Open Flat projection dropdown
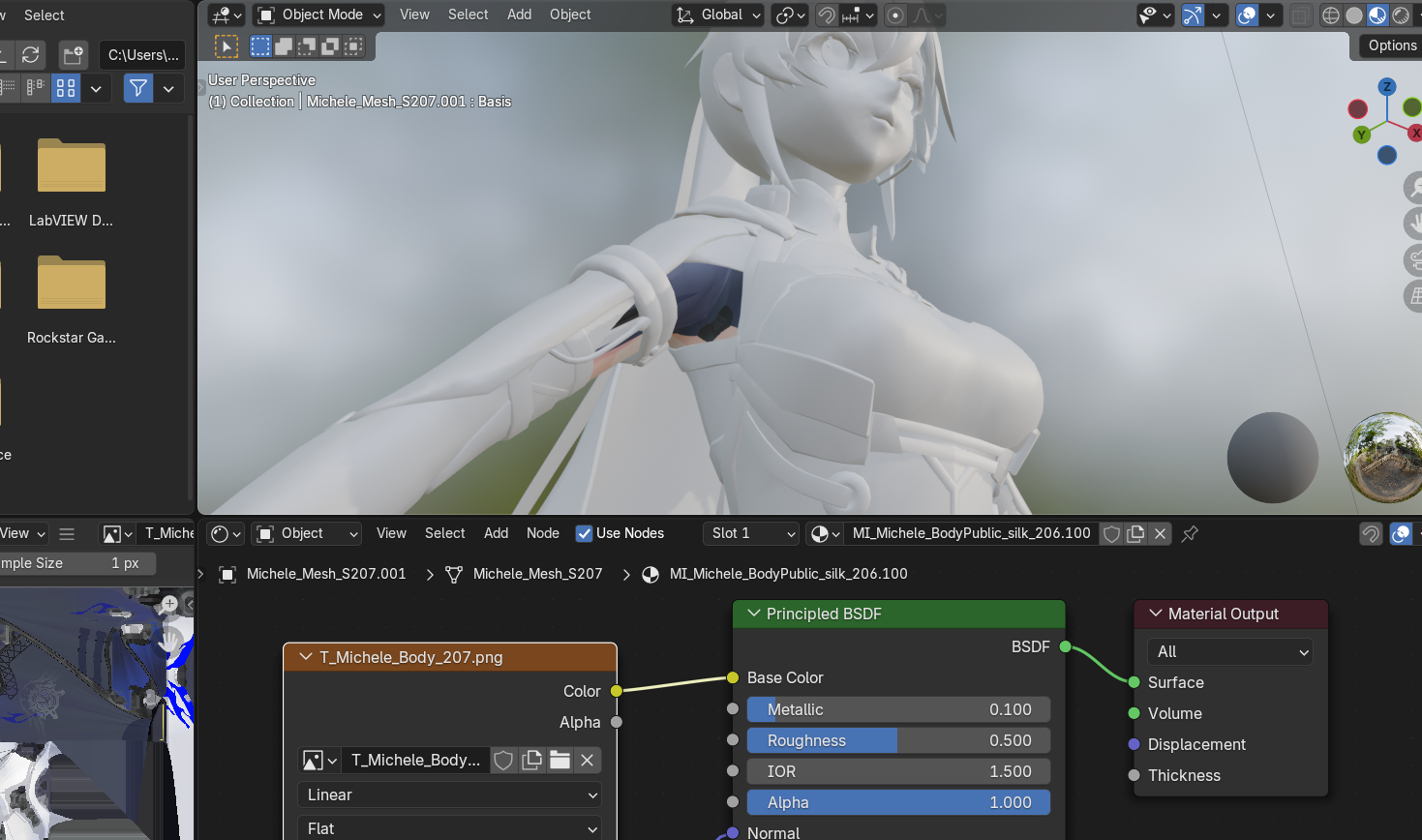The image size is (1422, 840). click(x=449, y=828)
